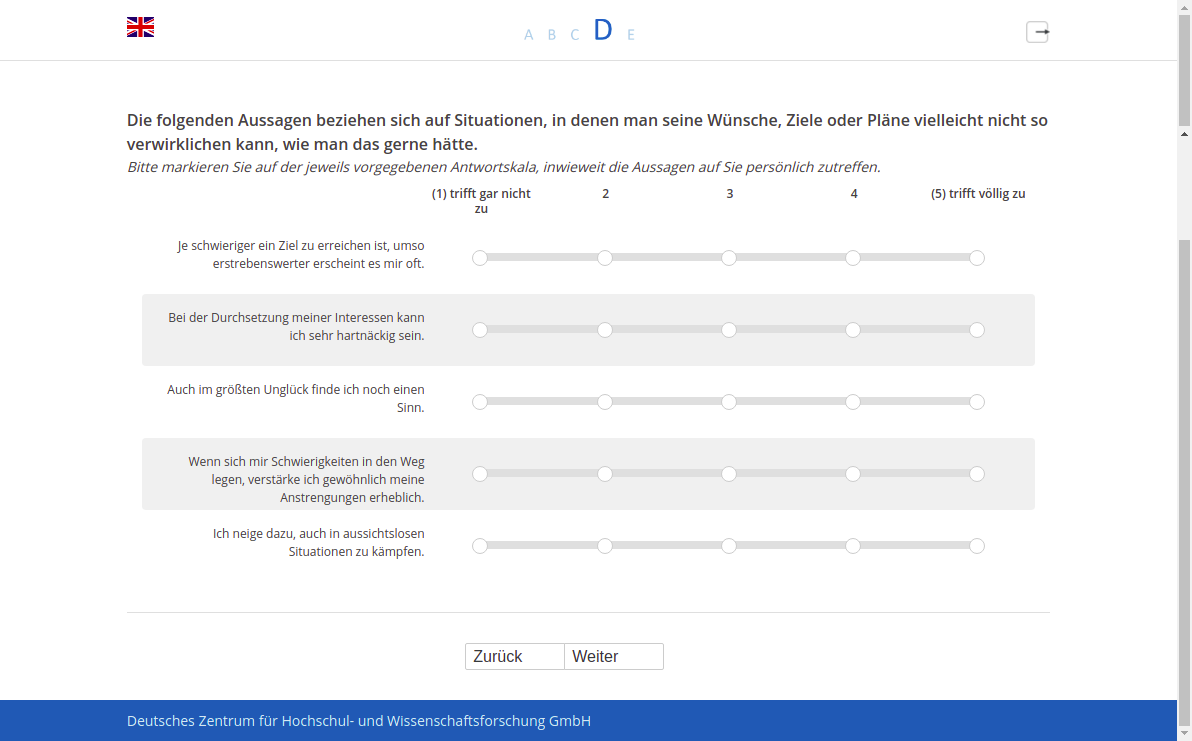Pick 2 for 'aussichtslosen Situationen zu kämpfen'

click(604, 546)
